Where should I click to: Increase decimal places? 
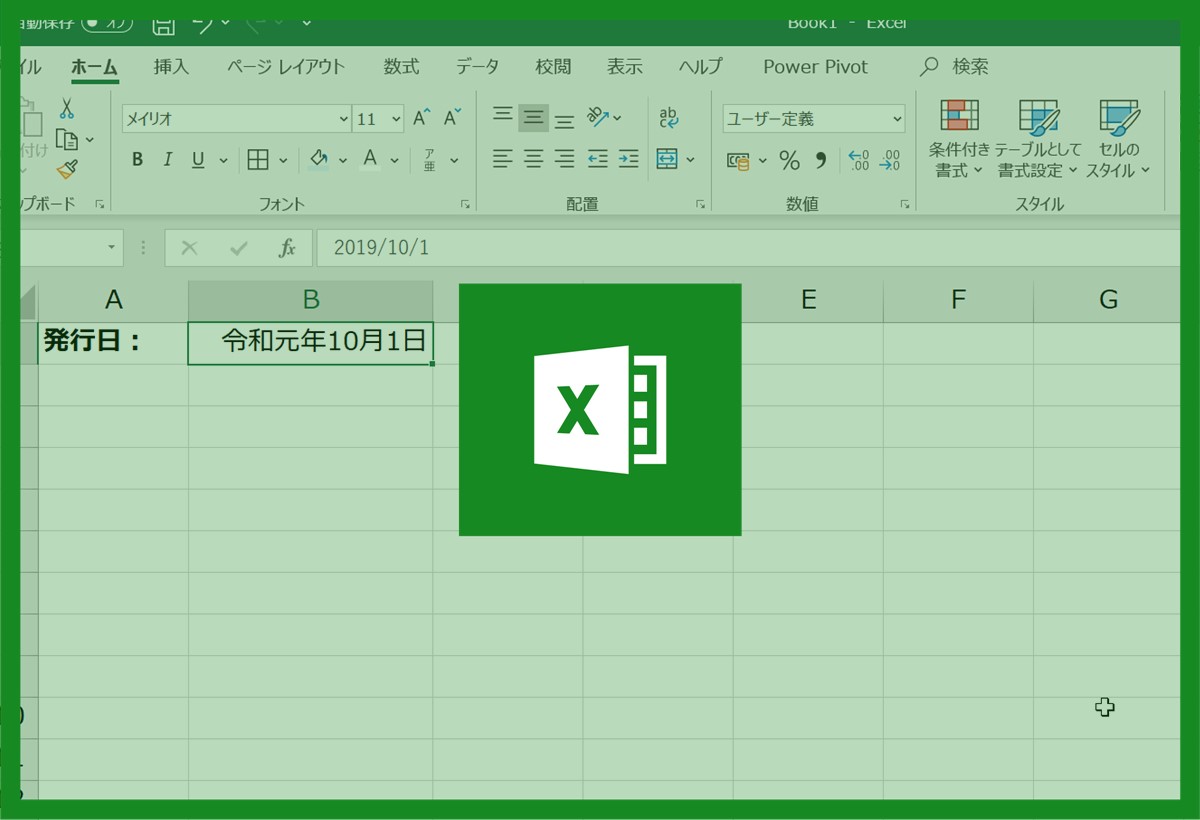pyautogui.click(x=858, y=160)
